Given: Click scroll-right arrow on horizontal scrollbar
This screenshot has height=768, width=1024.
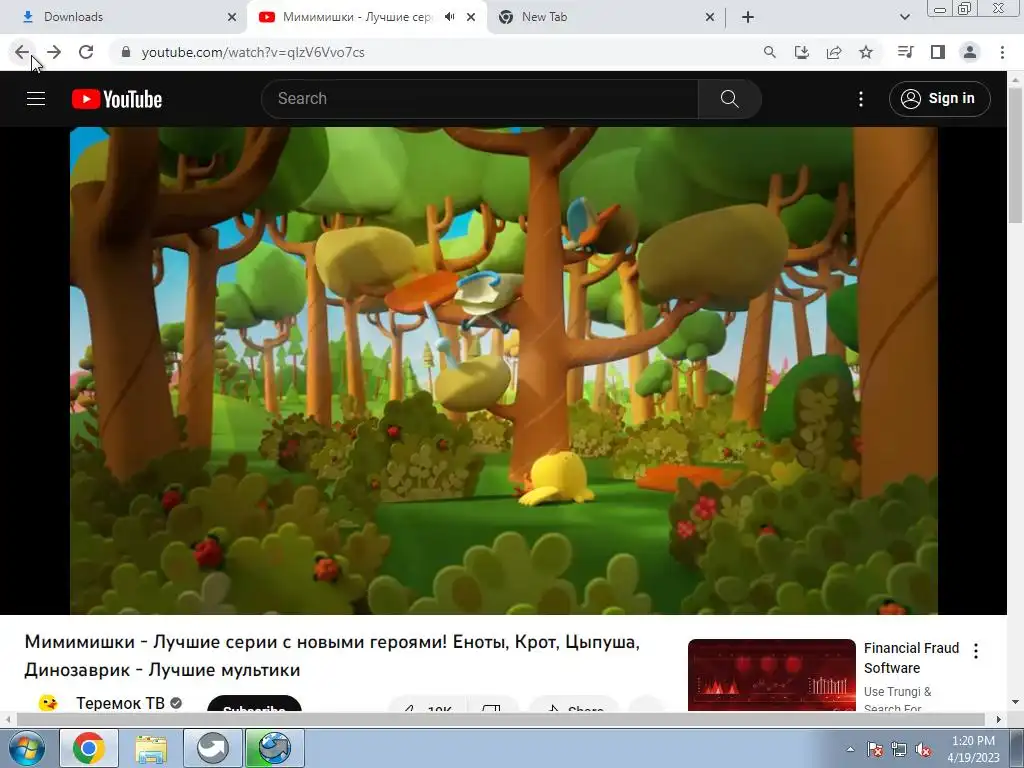Looking at the screenshot, I should (999, 719).
